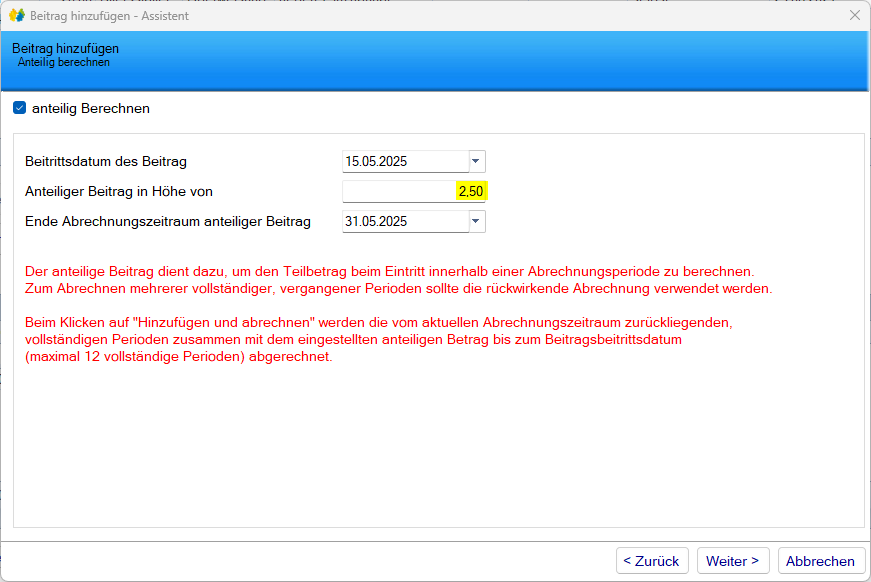Close the Beitrag hinzufügen assistant window
The image size is (871, 582).
coord(854,15)
